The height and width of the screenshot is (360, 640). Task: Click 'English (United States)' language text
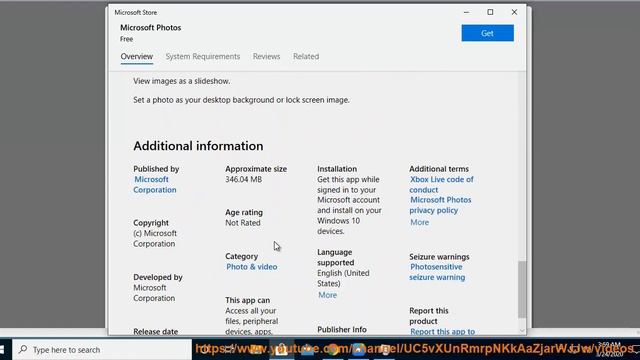[x=343, y=278]
